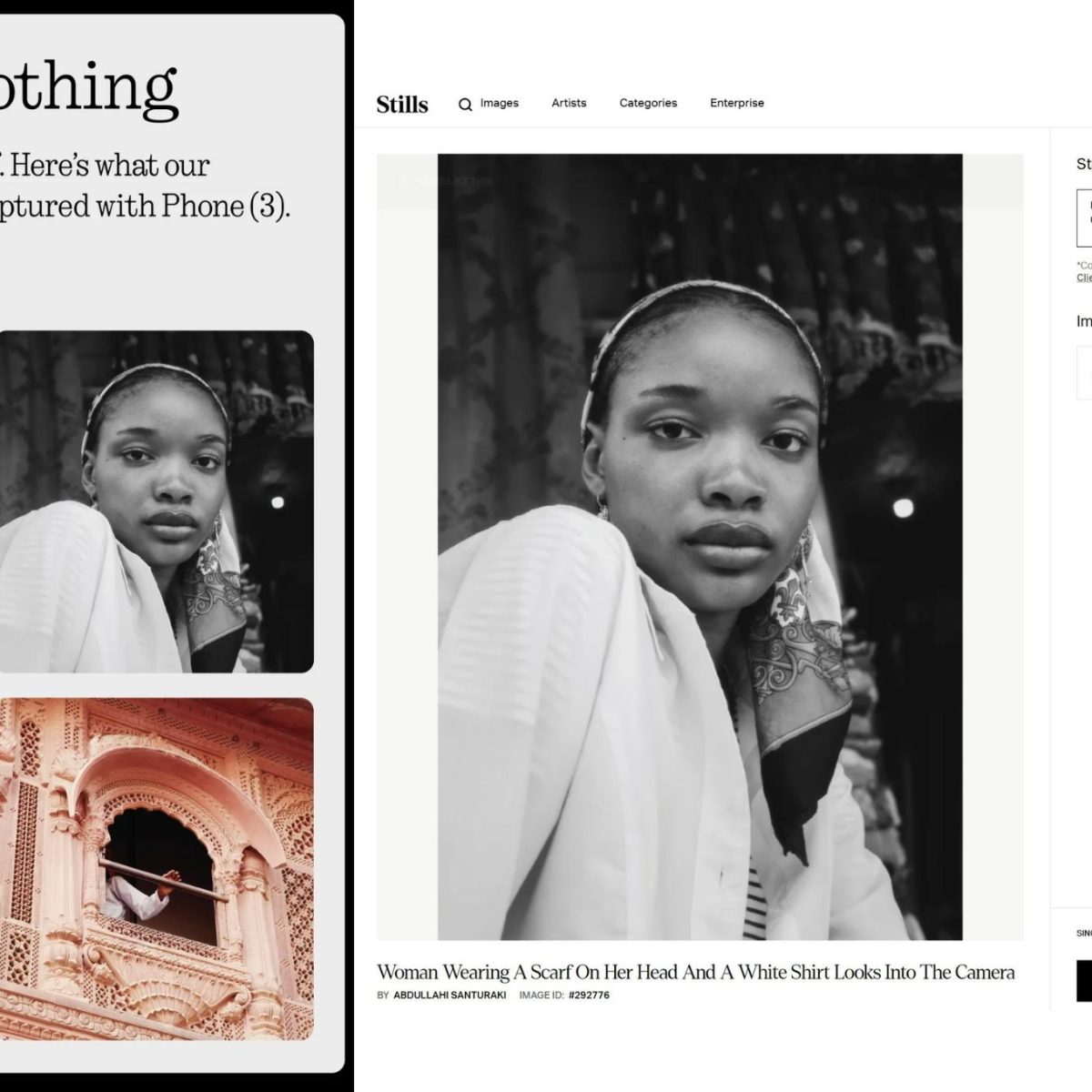This screenshot has width=1092, height=1092.
Task: Open the image size selector box
Action: pos(1084,372)
